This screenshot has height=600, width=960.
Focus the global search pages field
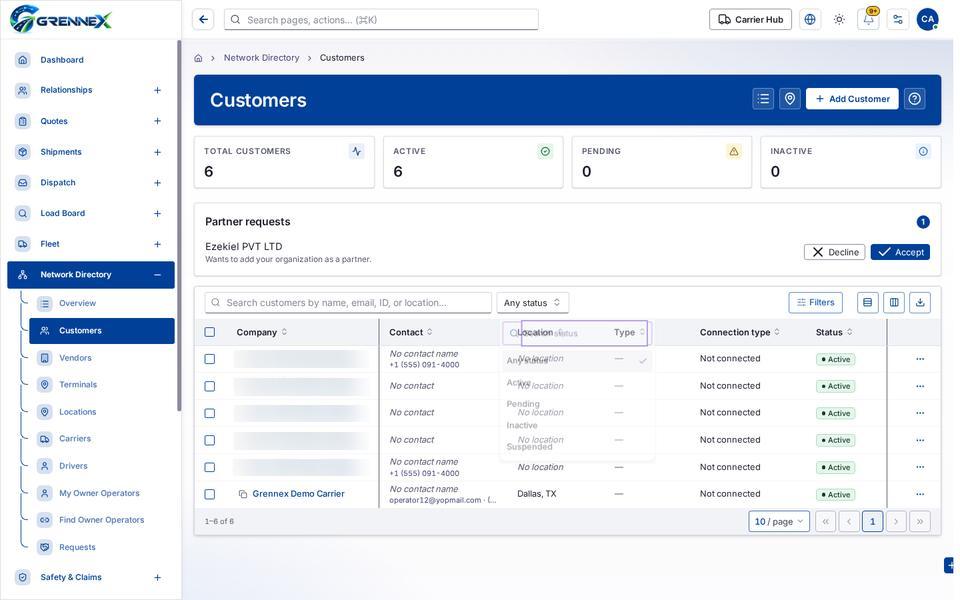pyautogui.click(x=381, y=20)
